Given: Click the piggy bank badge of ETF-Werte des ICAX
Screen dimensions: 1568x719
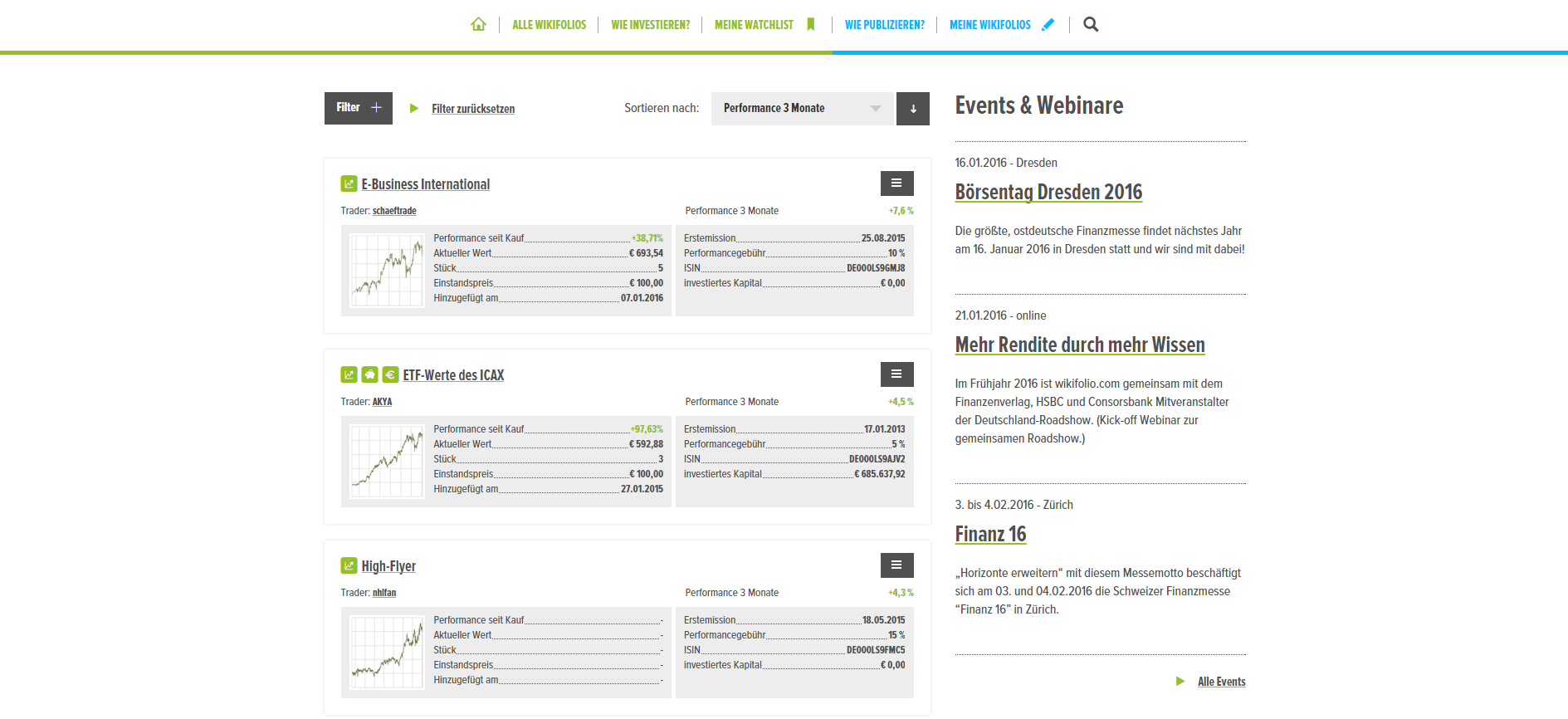Looking at the screenshot, I should pyautogui.click(x=369, y=374).
